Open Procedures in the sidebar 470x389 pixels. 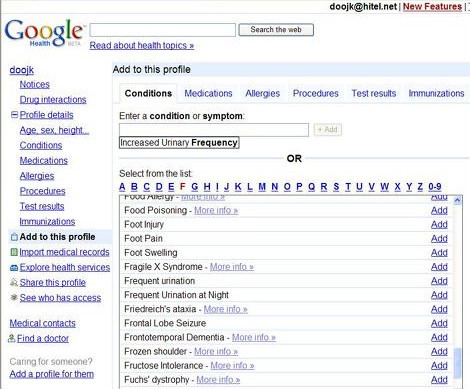pyautogui.click(x=43, y=191)
